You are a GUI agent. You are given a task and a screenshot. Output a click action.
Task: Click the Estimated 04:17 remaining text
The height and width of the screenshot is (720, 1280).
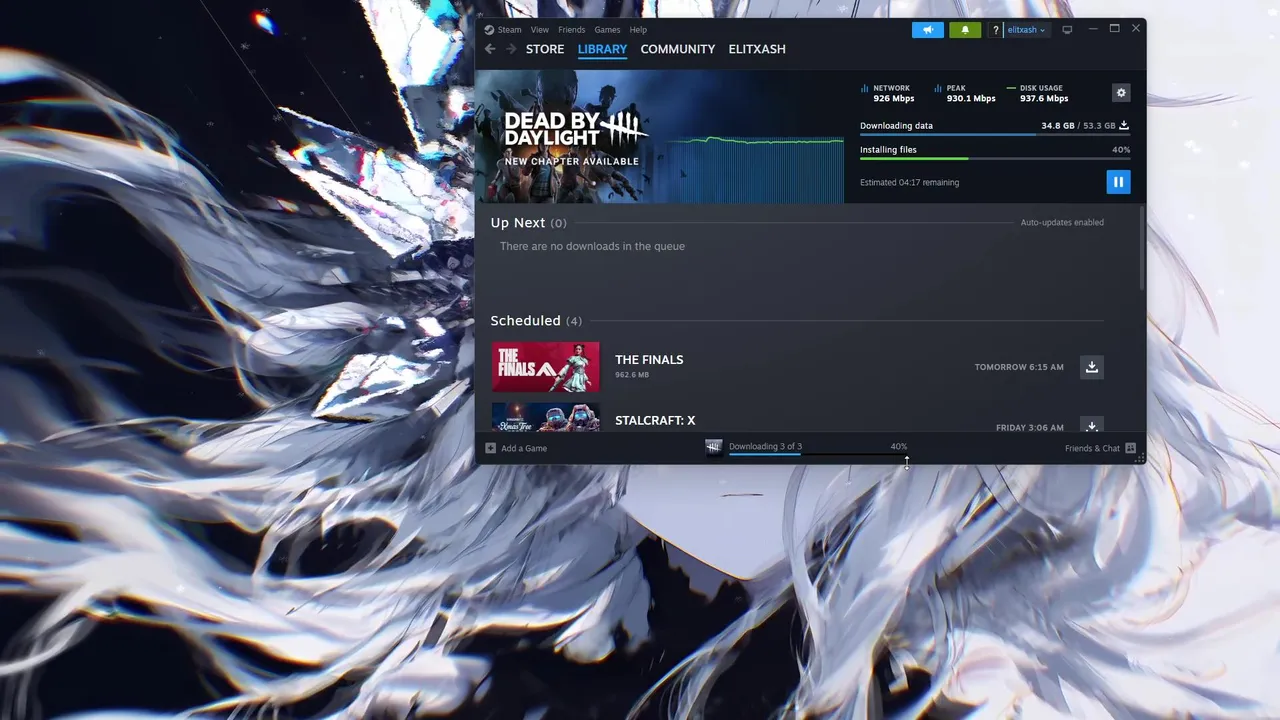pos(909,182)
